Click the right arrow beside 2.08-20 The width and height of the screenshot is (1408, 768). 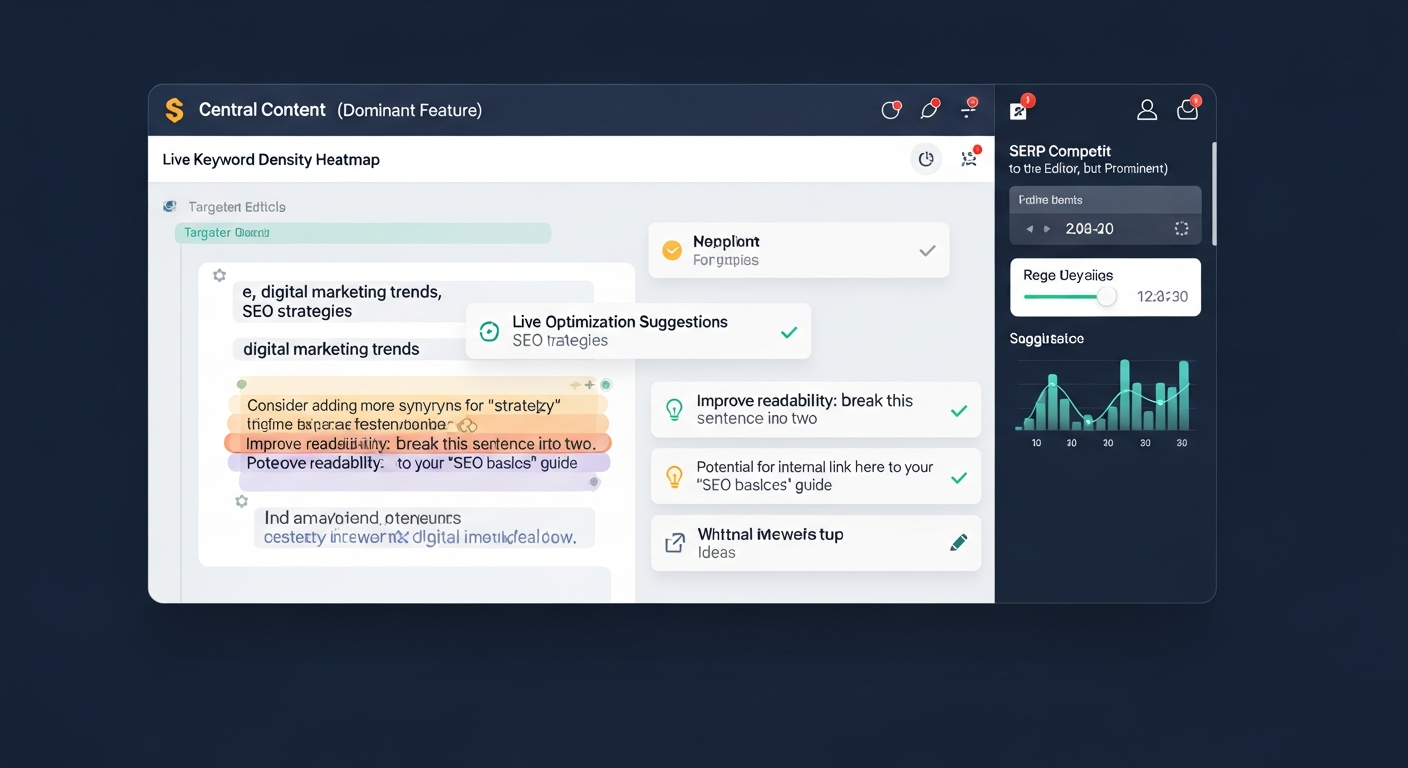[x=1047, y=229]
